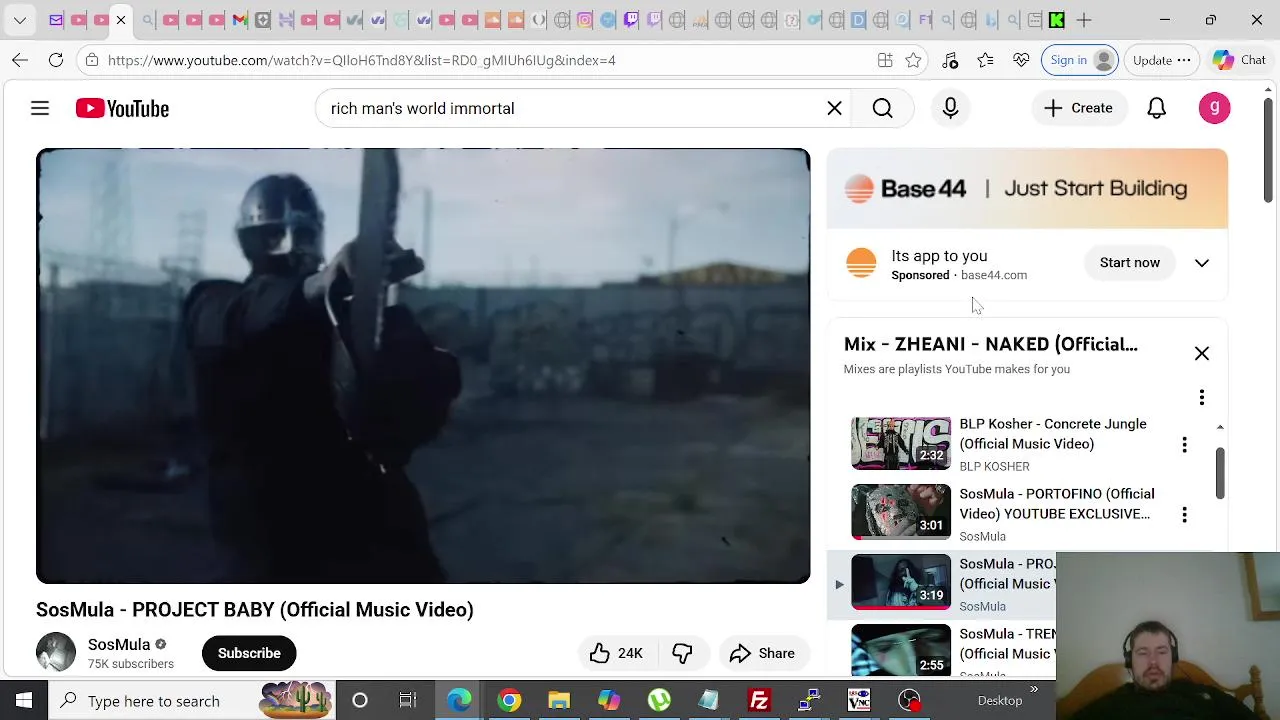
Task: Open the menu for SosMula PORTOFINO video
Action: (1184, 514)
